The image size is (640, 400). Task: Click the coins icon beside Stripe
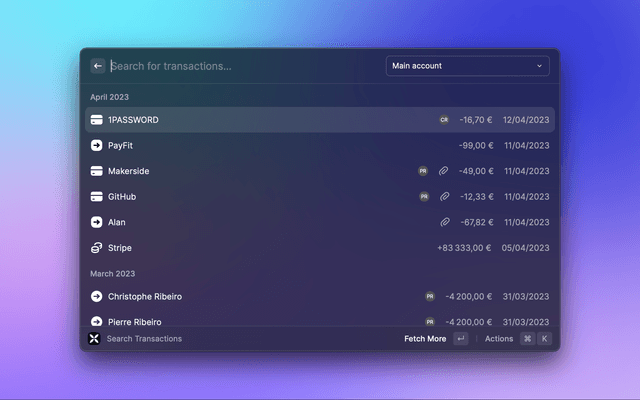[x=97, y=248]
